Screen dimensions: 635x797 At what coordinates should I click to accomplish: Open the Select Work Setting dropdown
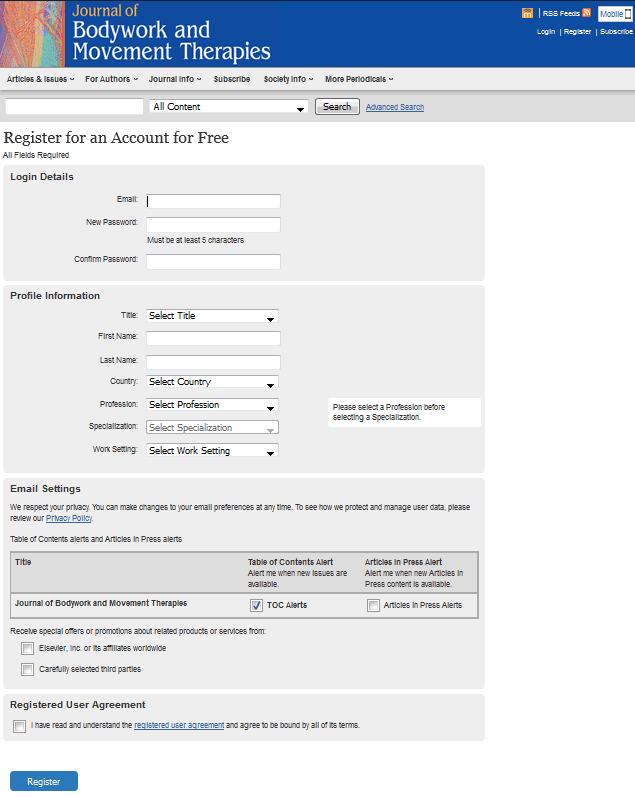213,450
